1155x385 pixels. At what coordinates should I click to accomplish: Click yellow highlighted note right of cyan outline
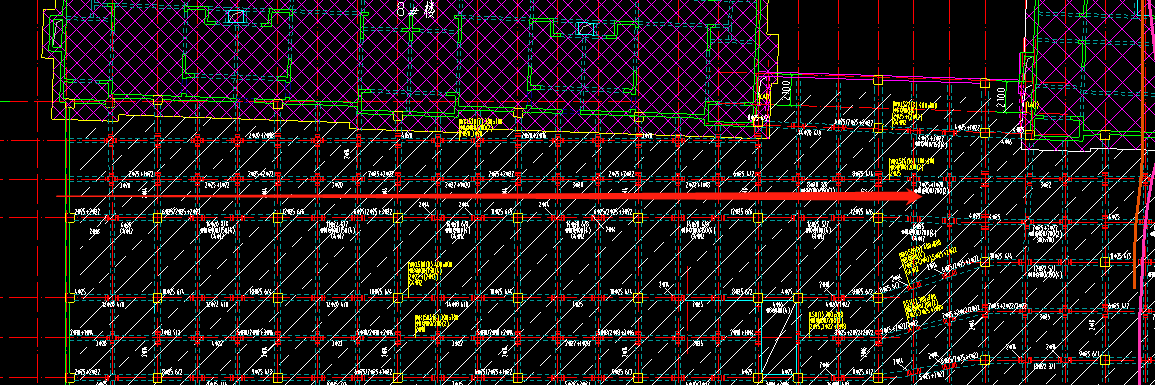pyautogui.click(x=826, y=321)
